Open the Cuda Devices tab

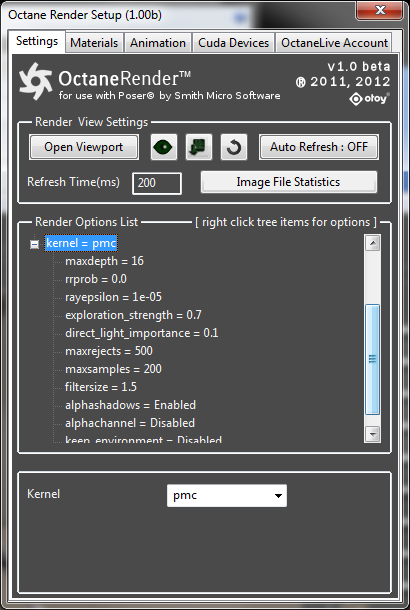click(233, 43)
